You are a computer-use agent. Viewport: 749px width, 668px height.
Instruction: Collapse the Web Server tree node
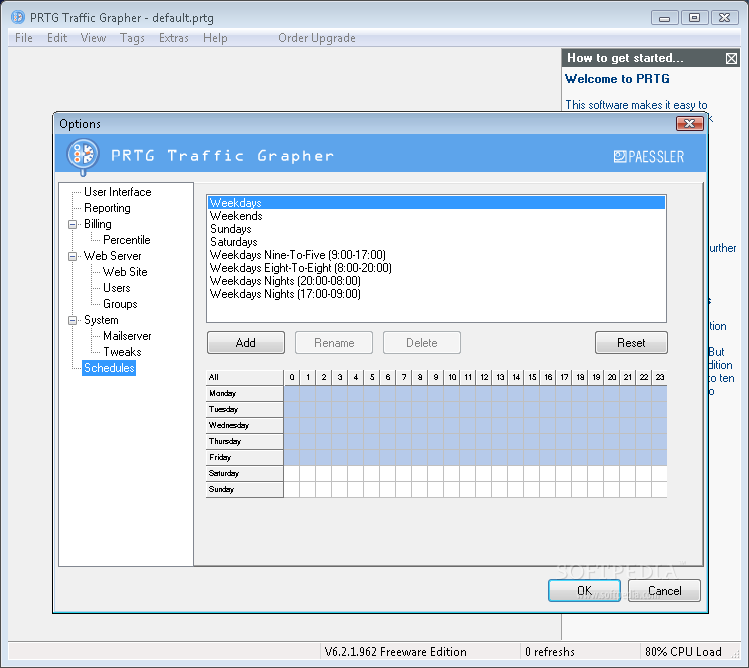pos(73,256)
